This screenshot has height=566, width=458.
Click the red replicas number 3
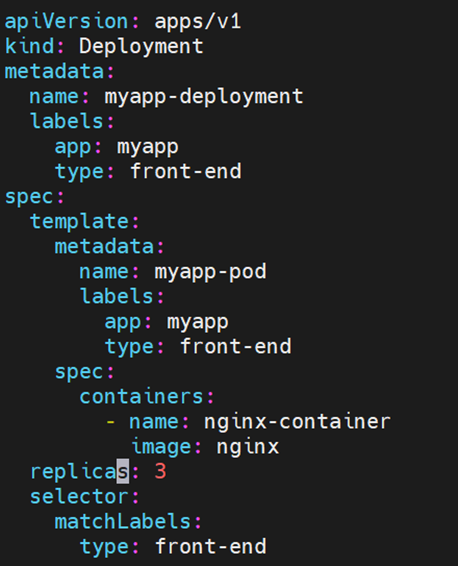[x=161, y=471]
